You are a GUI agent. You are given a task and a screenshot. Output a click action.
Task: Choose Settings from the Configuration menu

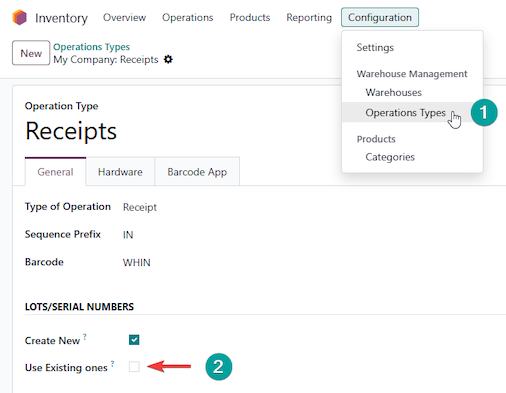pos(375,47)
